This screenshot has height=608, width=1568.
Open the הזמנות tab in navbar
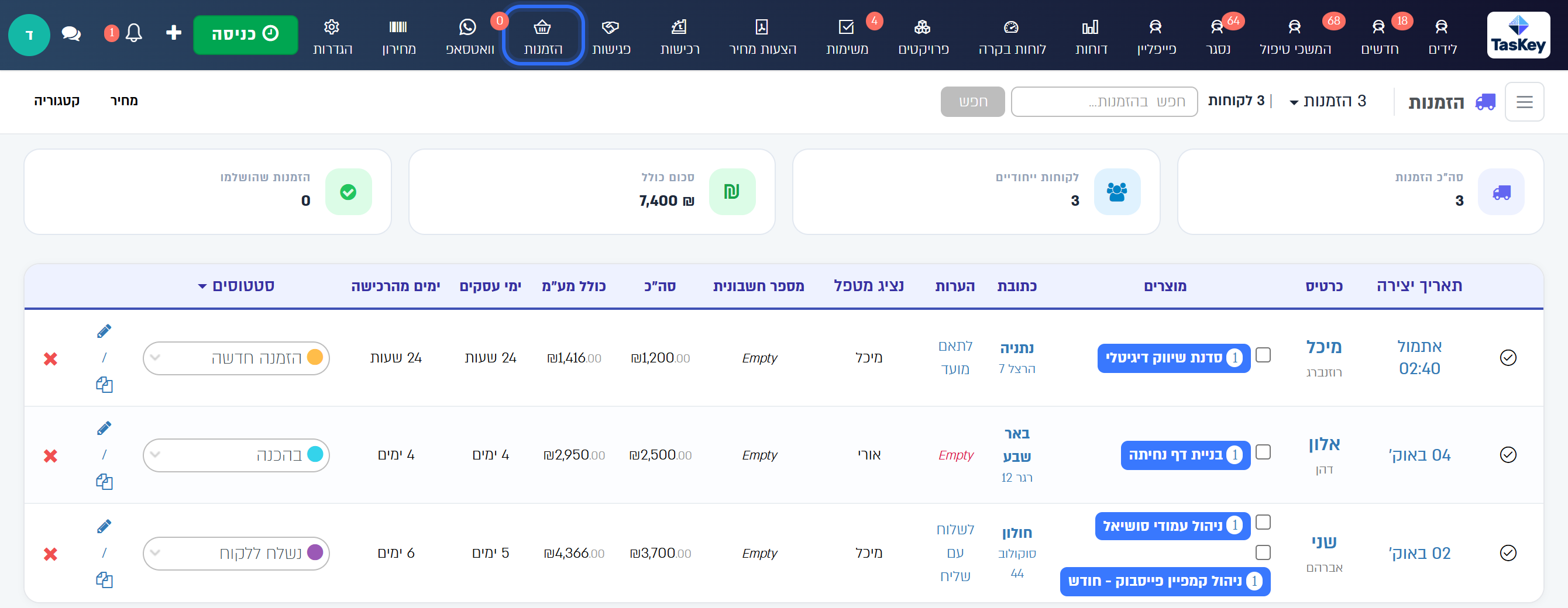point(543,34)
